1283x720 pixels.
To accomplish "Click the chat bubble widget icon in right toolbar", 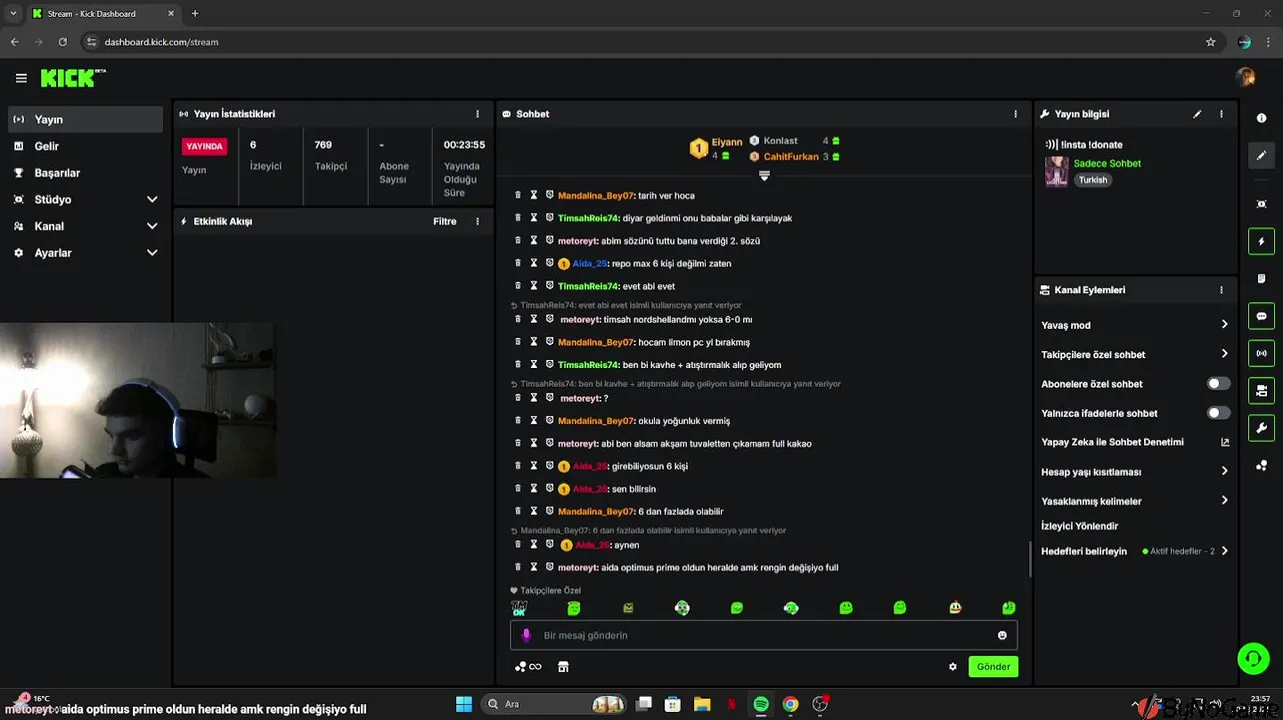I will (1261, 316).
